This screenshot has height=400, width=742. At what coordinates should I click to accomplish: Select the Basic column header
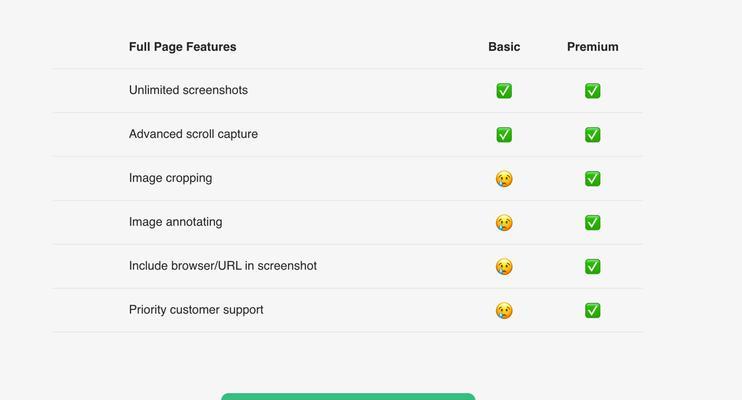[x=504, y=47]
